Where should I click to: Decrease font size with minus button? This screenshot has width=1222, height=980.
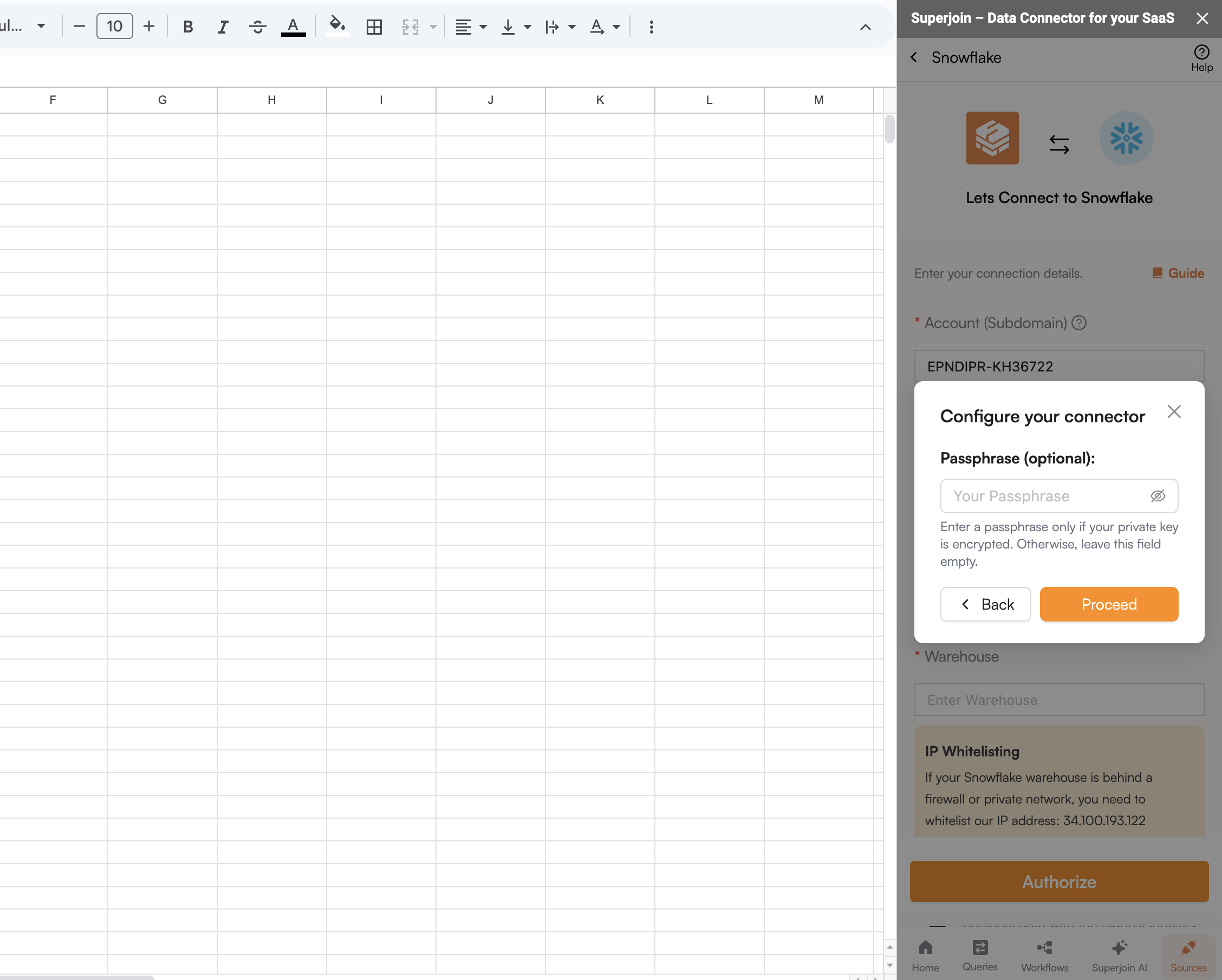79,27
